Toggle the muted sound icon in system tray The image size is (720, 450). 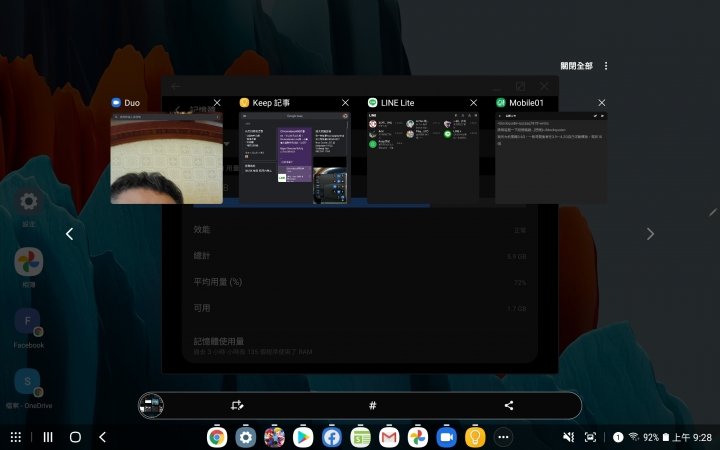tap(568, 437)
